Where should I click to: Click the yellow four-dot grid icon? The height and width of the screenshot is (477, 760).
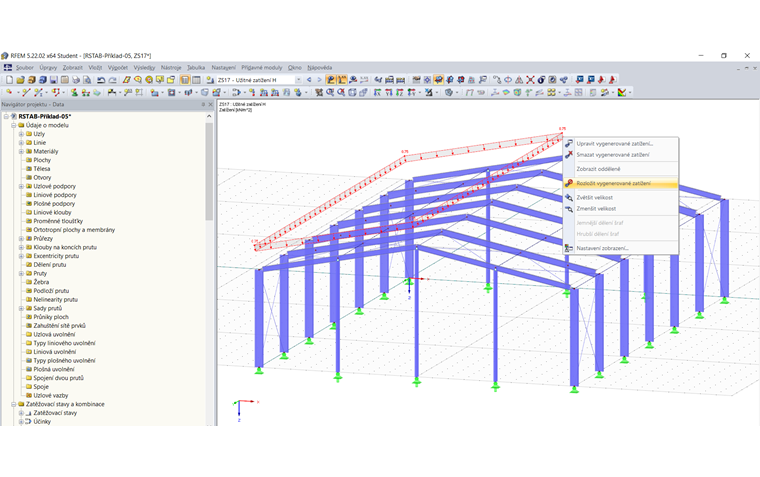click(551, 92)
